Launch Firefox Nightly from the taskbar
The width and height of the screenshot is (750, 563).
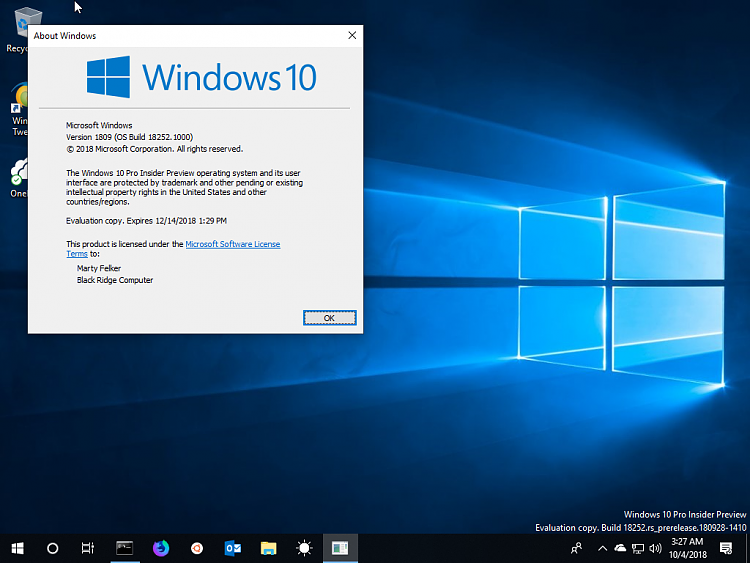pyautogui.click(x=161, y=548)
